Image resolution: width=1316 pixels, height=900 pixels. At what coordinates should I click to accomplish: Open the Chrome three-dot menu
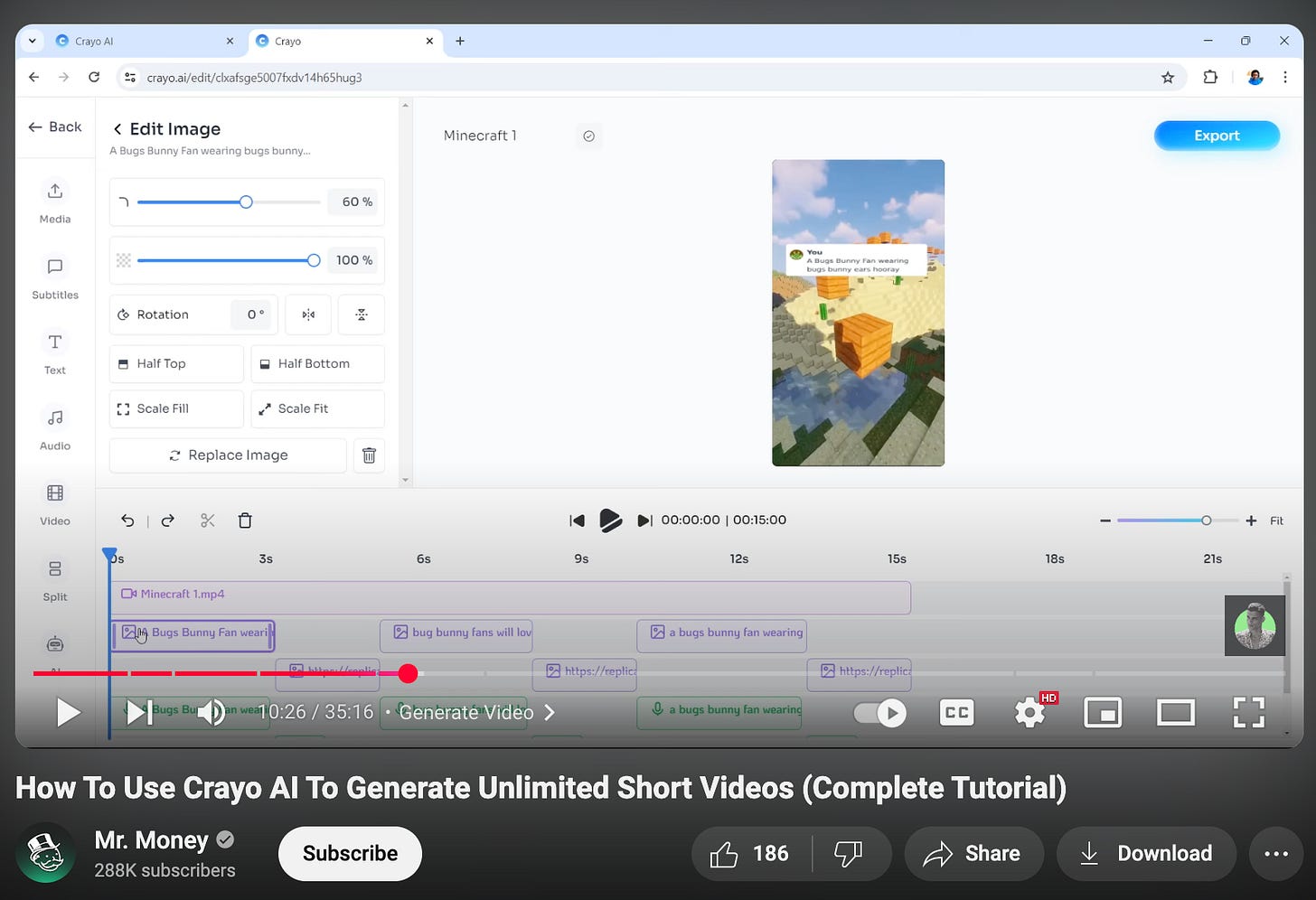tap(1285, 78)
